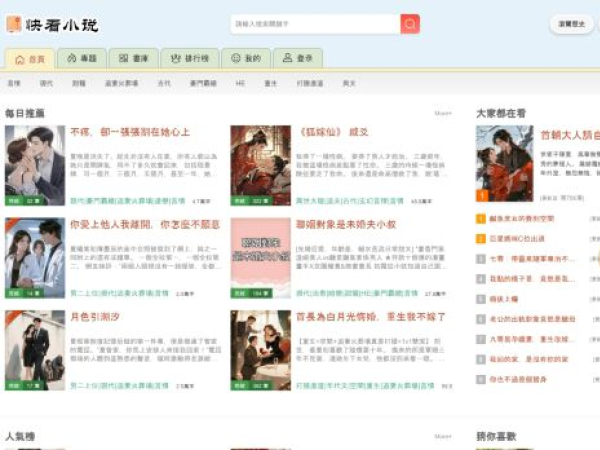The image size is (600, 450).
Task: Click the person icon on 登录 tab
Action: pyautogui.click(x=287, y=58)
